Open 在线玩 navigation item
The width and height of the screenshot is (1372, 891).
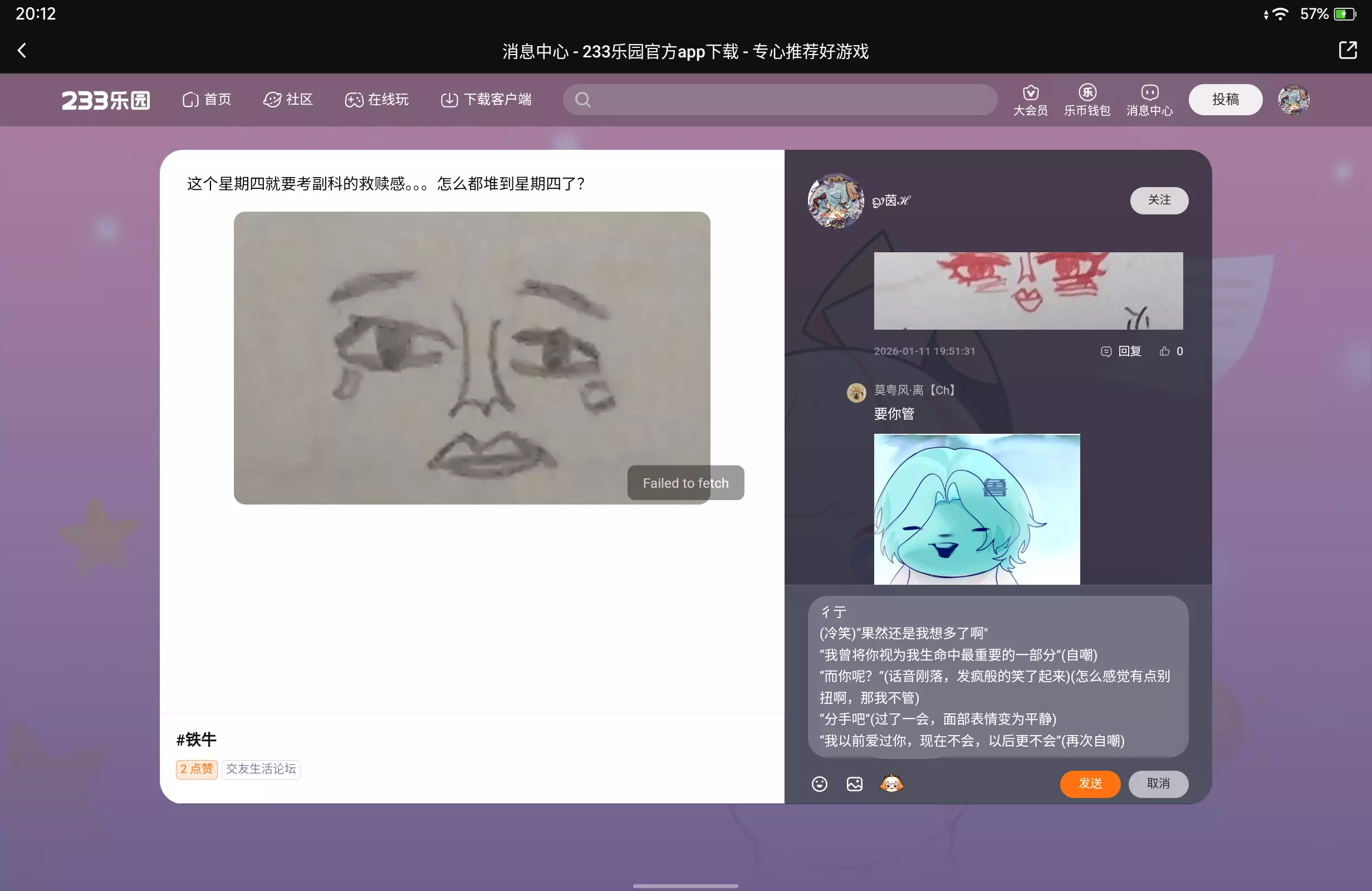point(377,100)
